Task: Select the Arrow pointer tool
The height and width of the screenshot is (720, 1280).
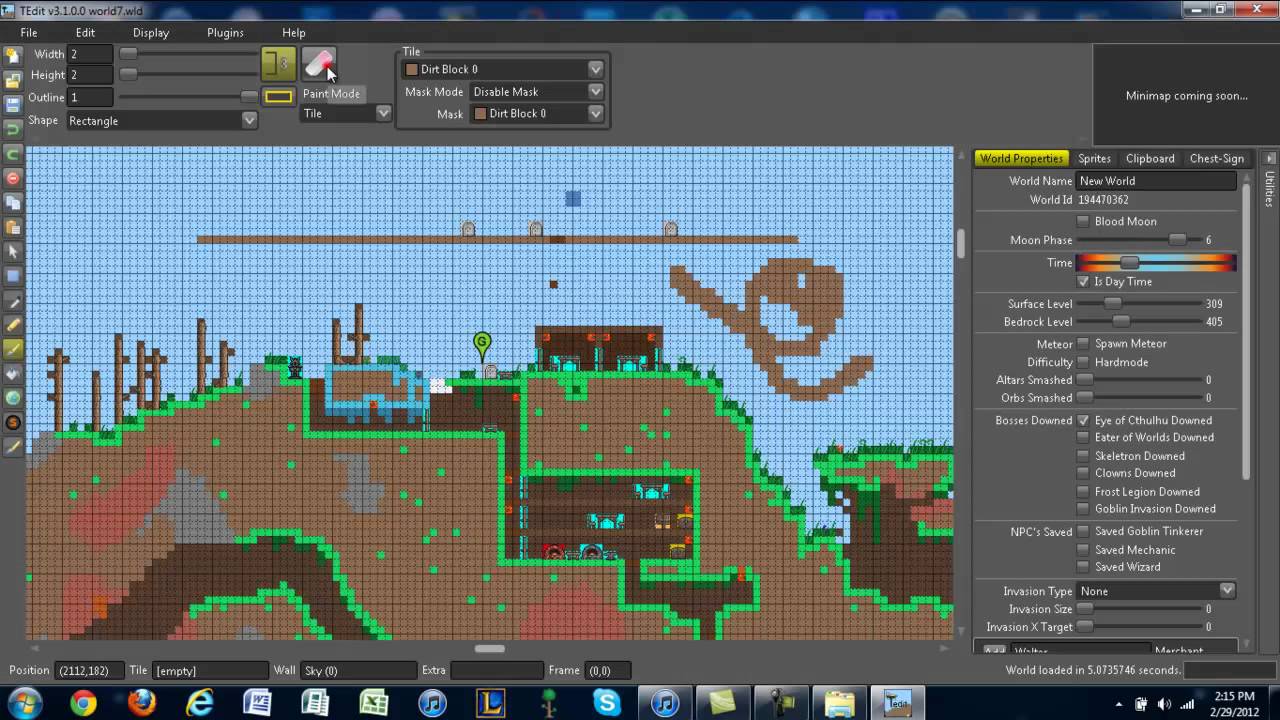Action: [x=13, y=252]
